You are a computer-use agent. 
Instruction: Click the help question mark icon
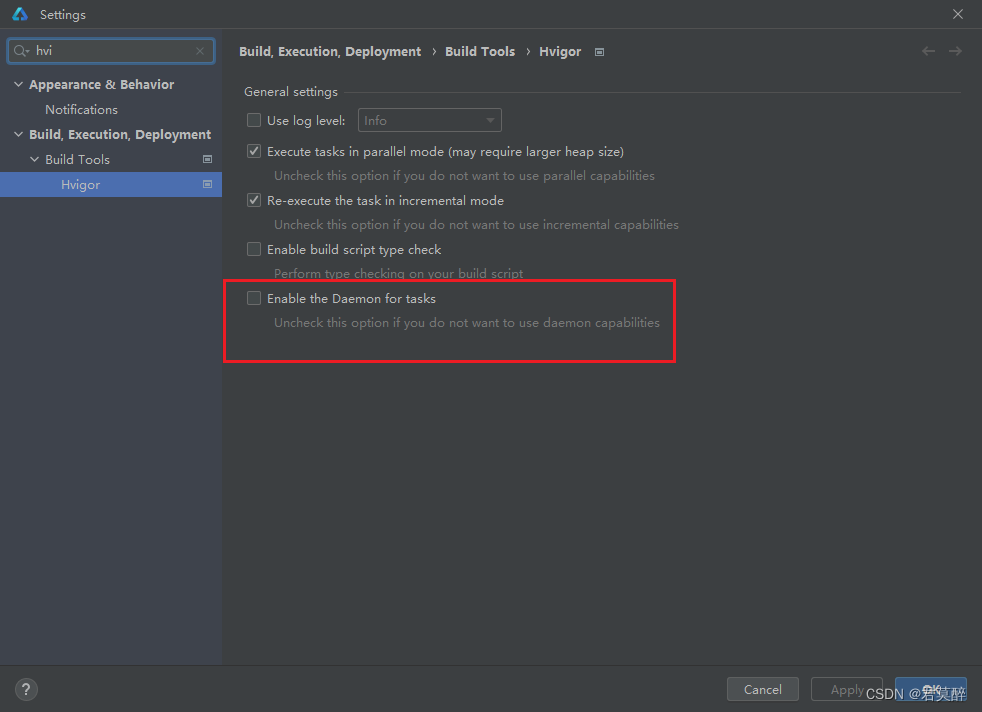tap(25, 689)
